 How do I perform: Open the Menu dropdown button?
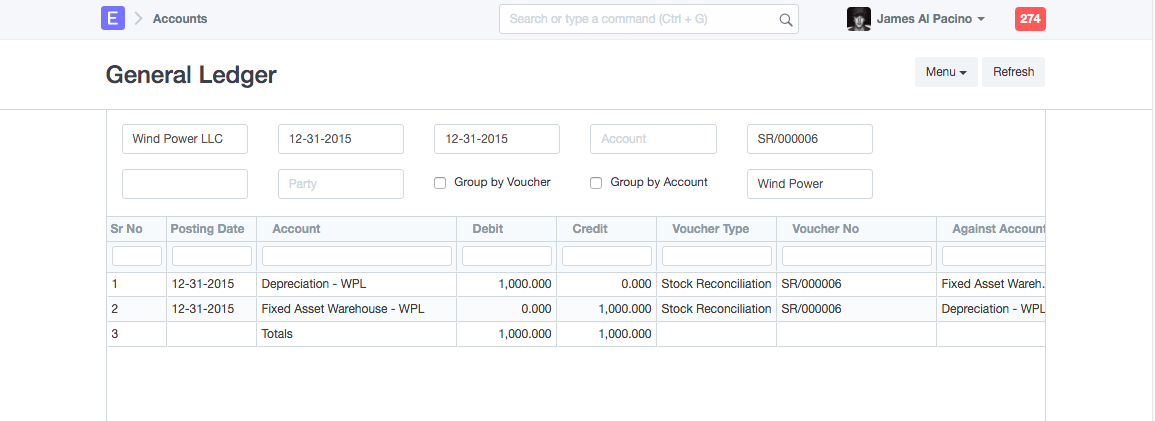(x=945, y=72)
